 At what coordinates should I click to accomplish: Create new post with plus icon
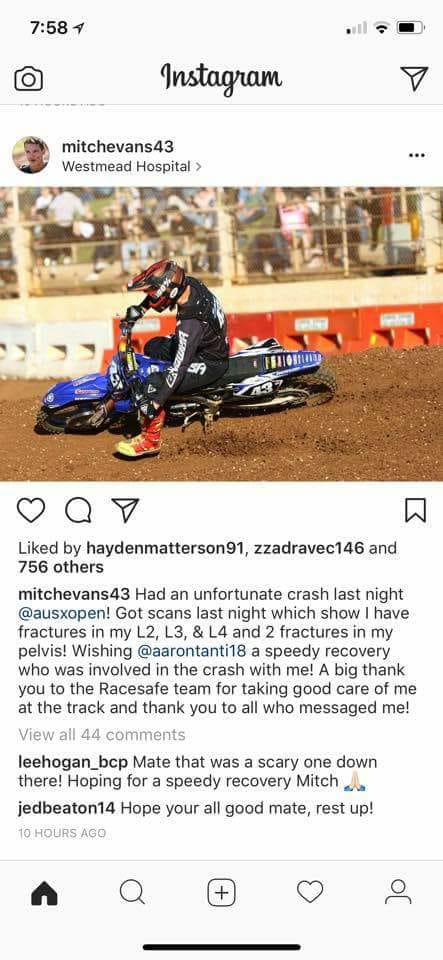222,892
